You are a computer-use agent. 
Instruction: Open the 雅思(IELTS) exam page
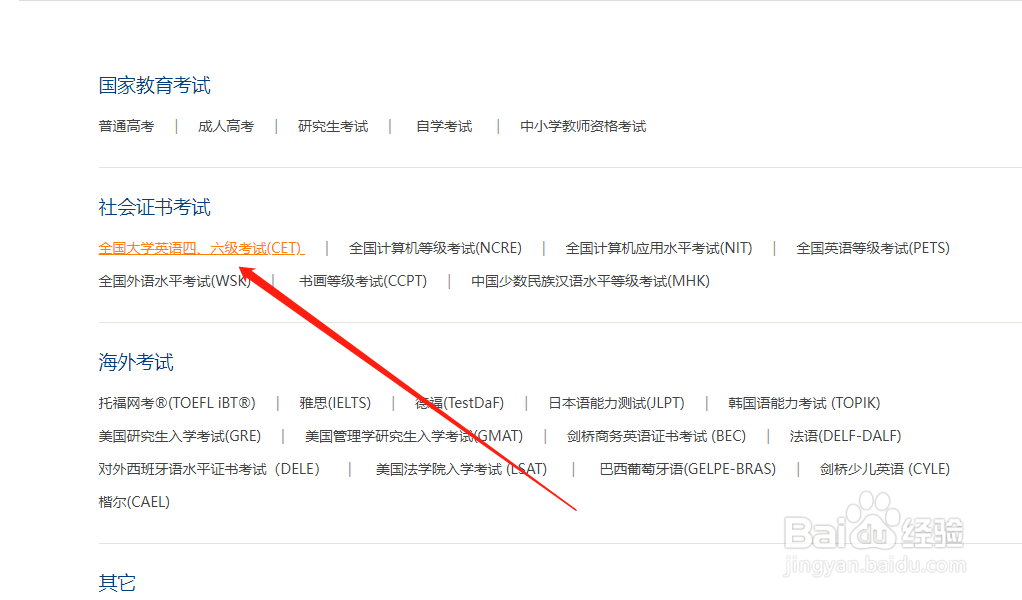tap(334, 402)
